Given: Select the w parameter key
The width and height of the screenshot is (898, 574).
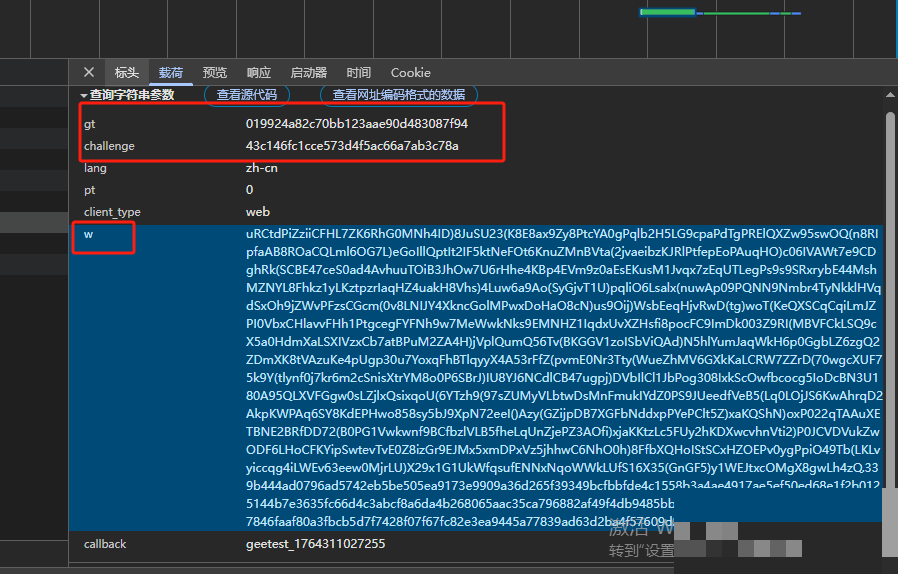Looking at the screenshot, I should (x=88, y=235).
